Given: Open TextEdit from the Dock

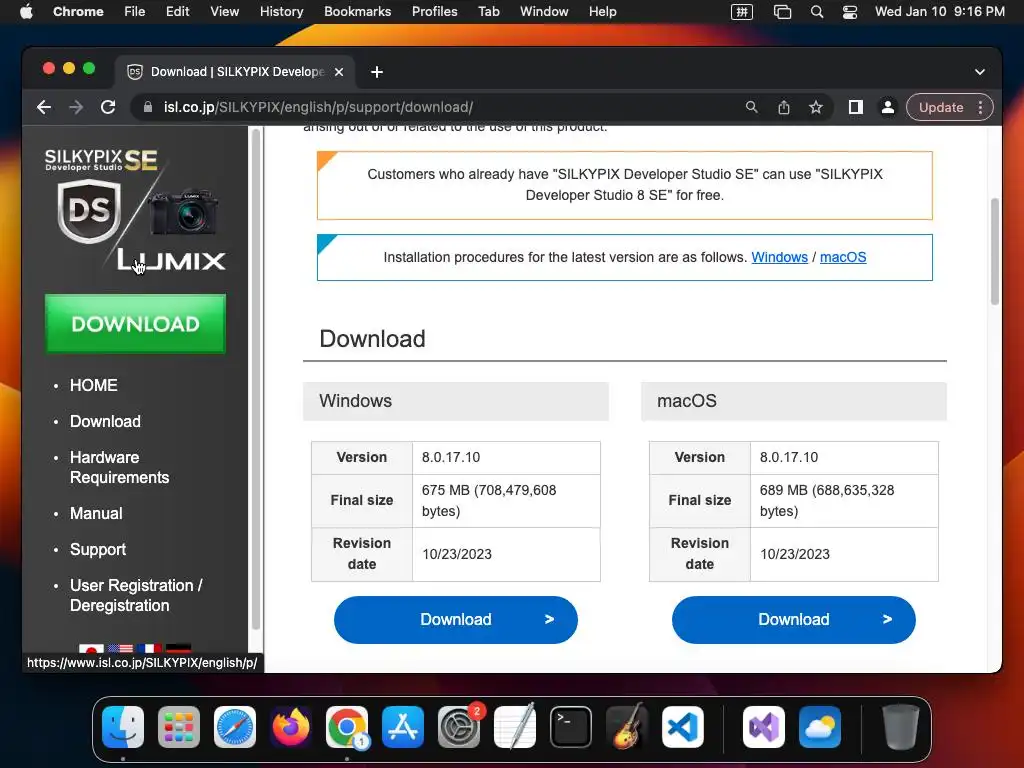Looking at the screenshot, I should click(x=515, y=727).
